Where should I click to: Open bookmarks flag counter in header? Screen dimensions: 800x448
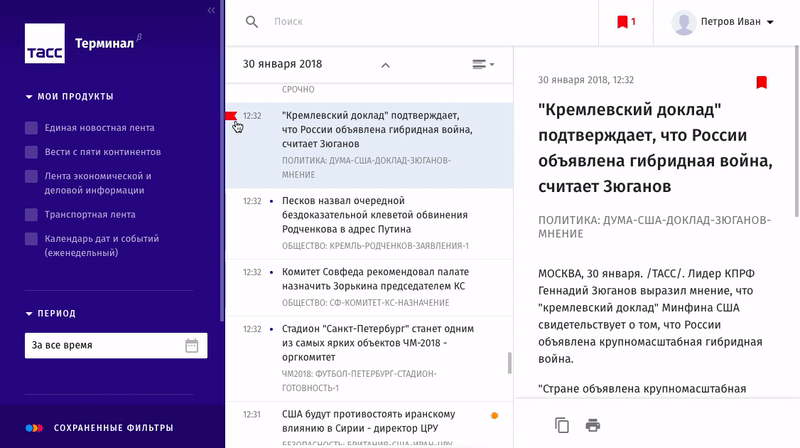[626, 21]
